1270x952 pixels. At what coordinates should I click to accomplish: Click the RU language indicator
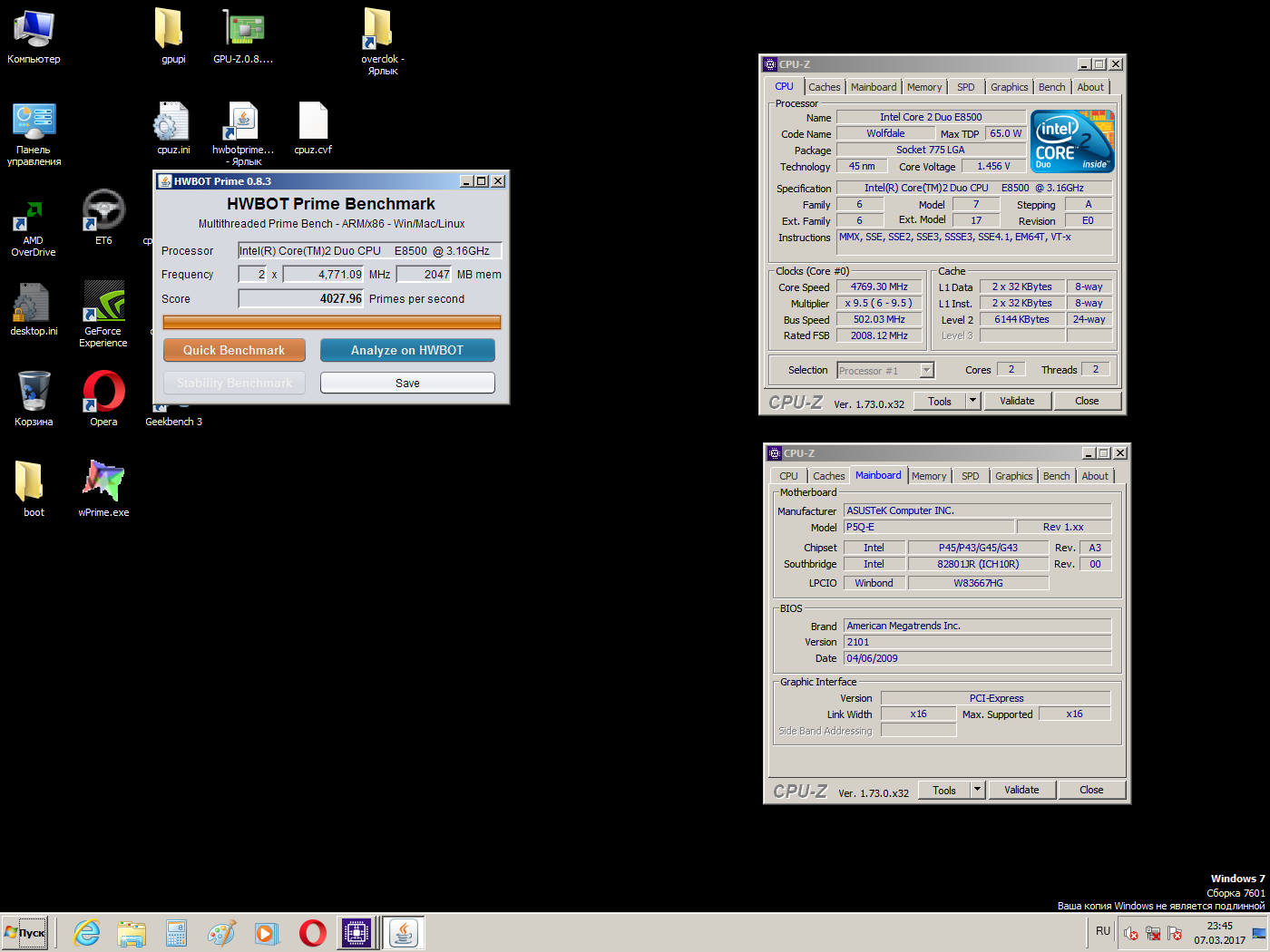pos(1103,931)
